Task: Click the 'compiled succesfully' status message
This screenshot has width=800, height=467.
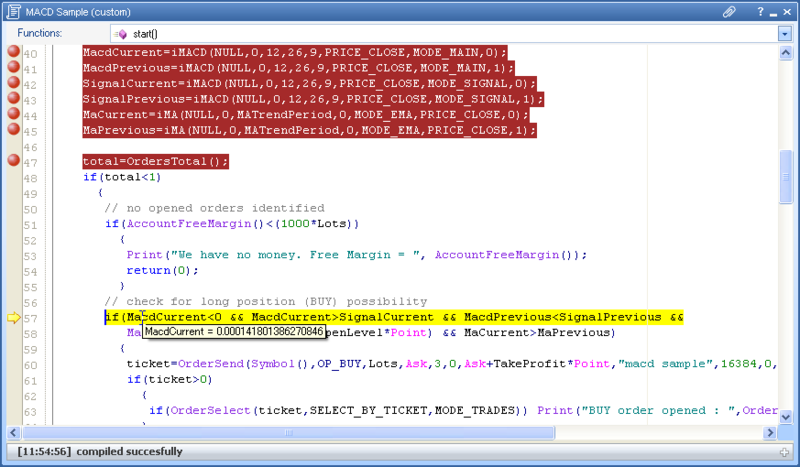Action: 129,452
